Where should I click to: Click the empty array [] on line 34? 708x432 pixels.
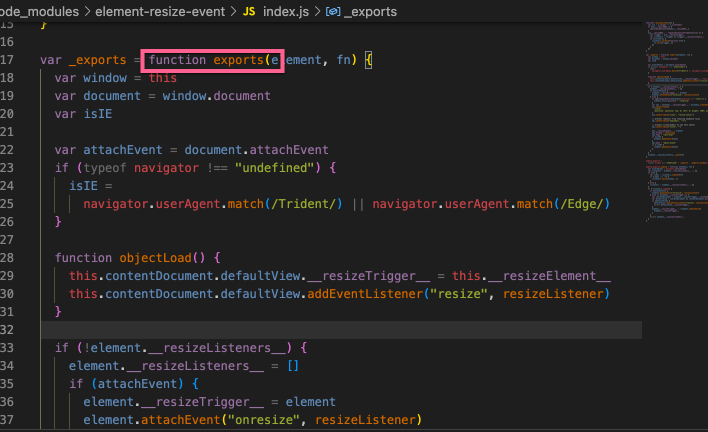293,366
